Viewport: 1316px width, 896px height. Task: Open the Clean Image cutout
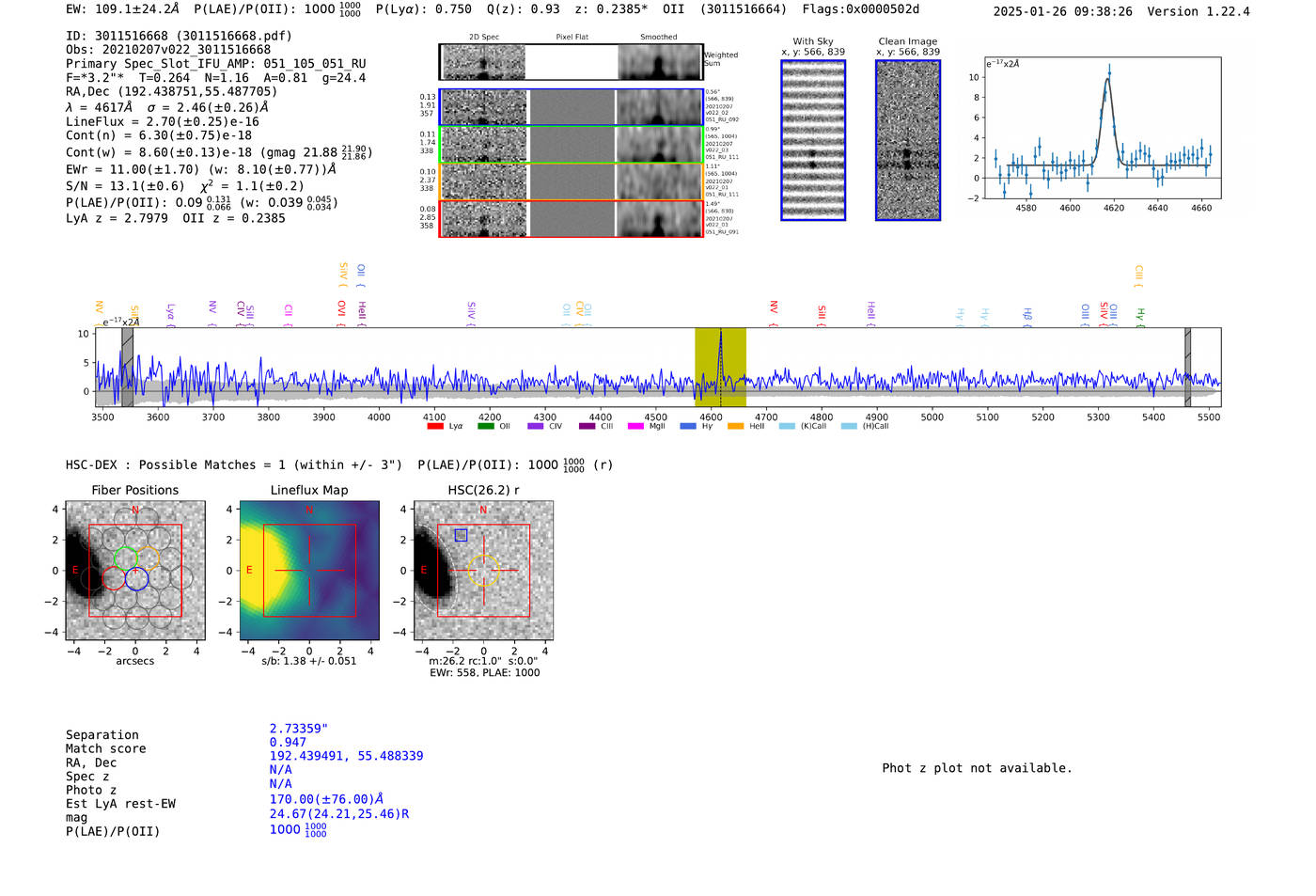(907, 140)
